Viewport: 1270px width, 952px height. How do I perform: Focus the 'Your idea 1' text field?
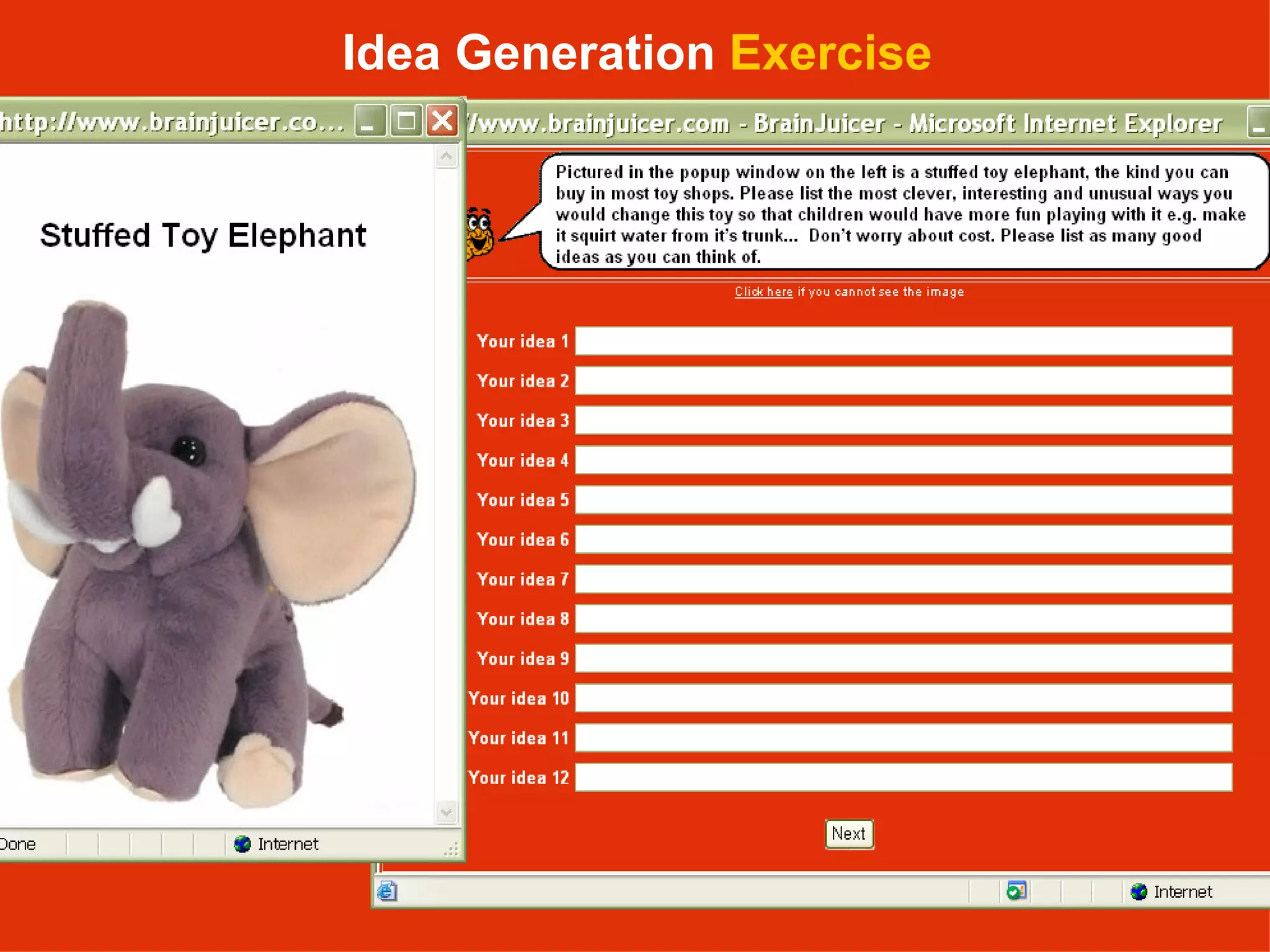[904, 341]
